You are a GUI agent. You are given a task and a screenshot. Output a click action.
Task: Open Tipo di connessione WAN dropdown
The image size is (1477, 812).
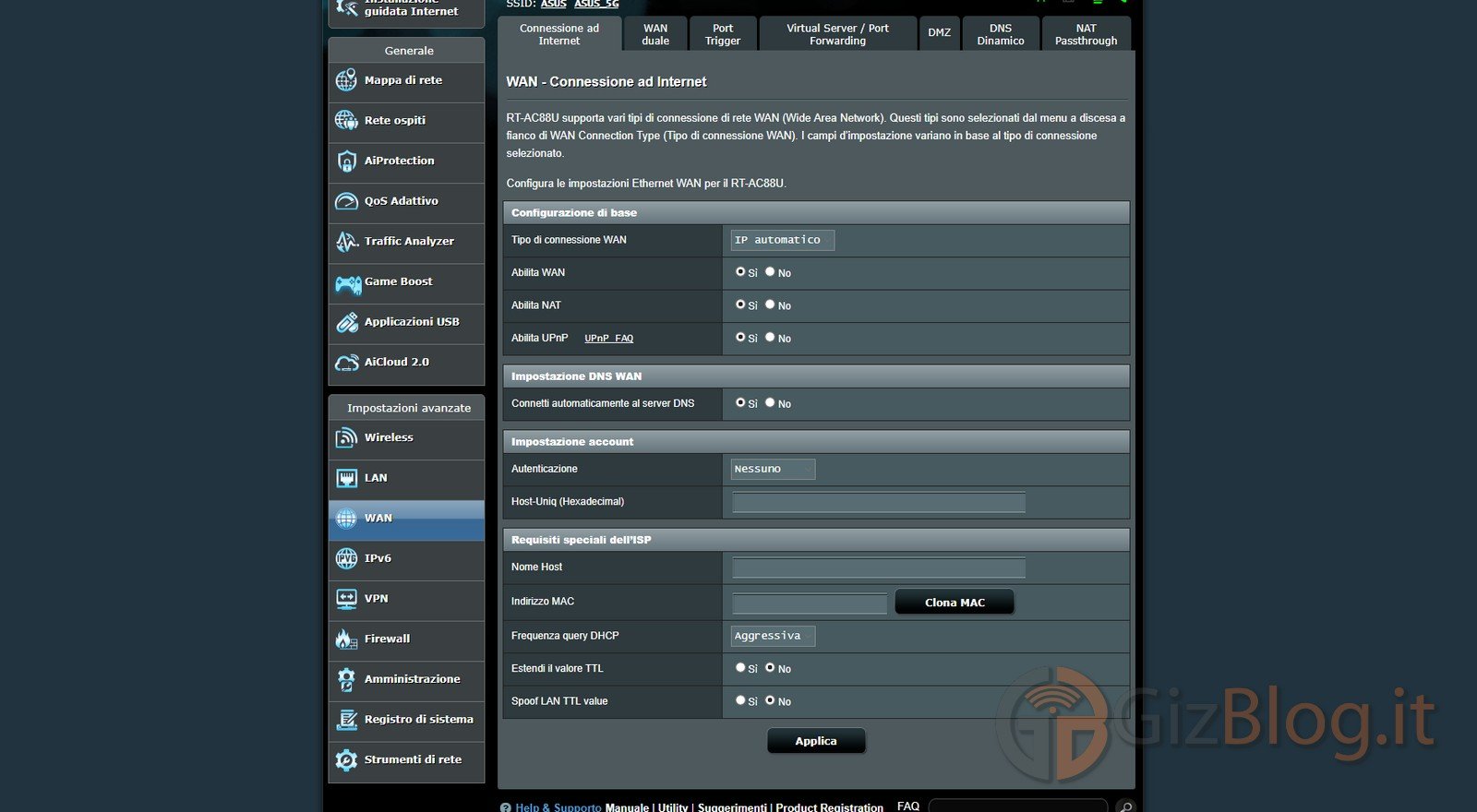(x=783, y=240)
